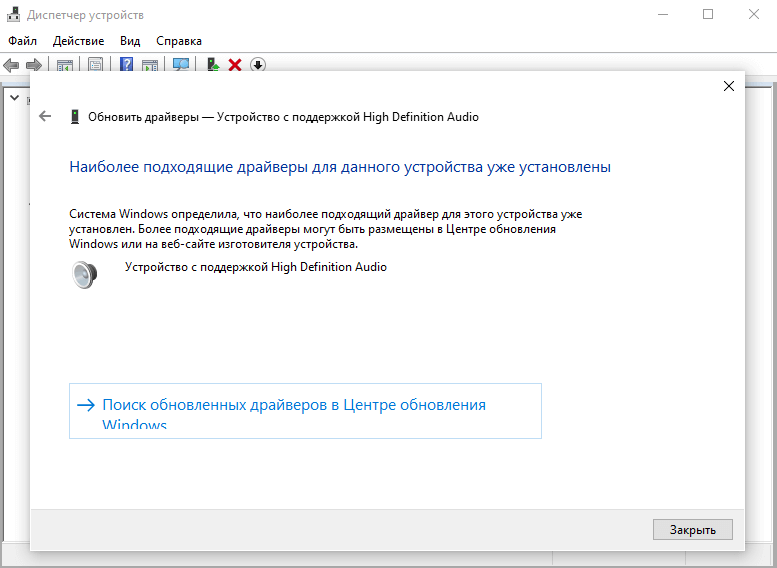The width and height of the screenshot is (777, 568).
Task: Collapse the root tree node chevron
Action: (14, 98)
